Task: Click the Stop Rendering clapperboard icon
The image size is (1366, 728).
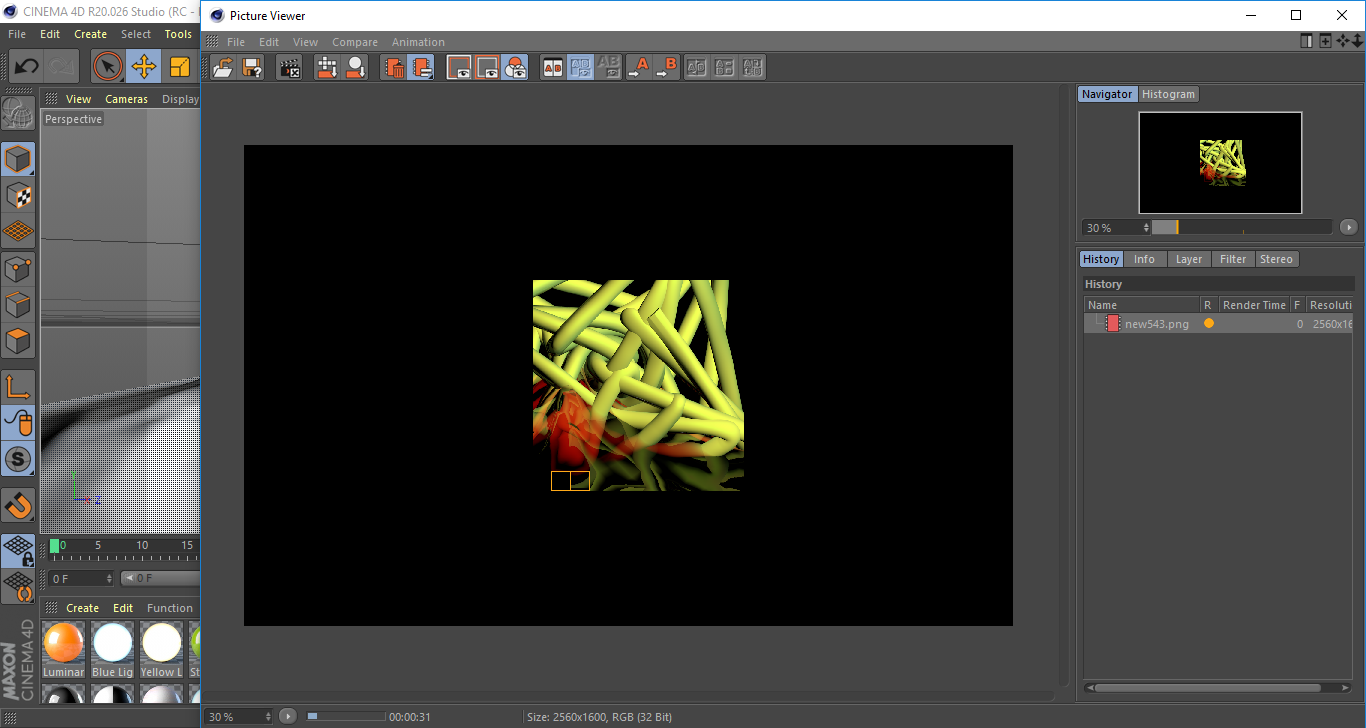Action: click(x=289, y=67)
